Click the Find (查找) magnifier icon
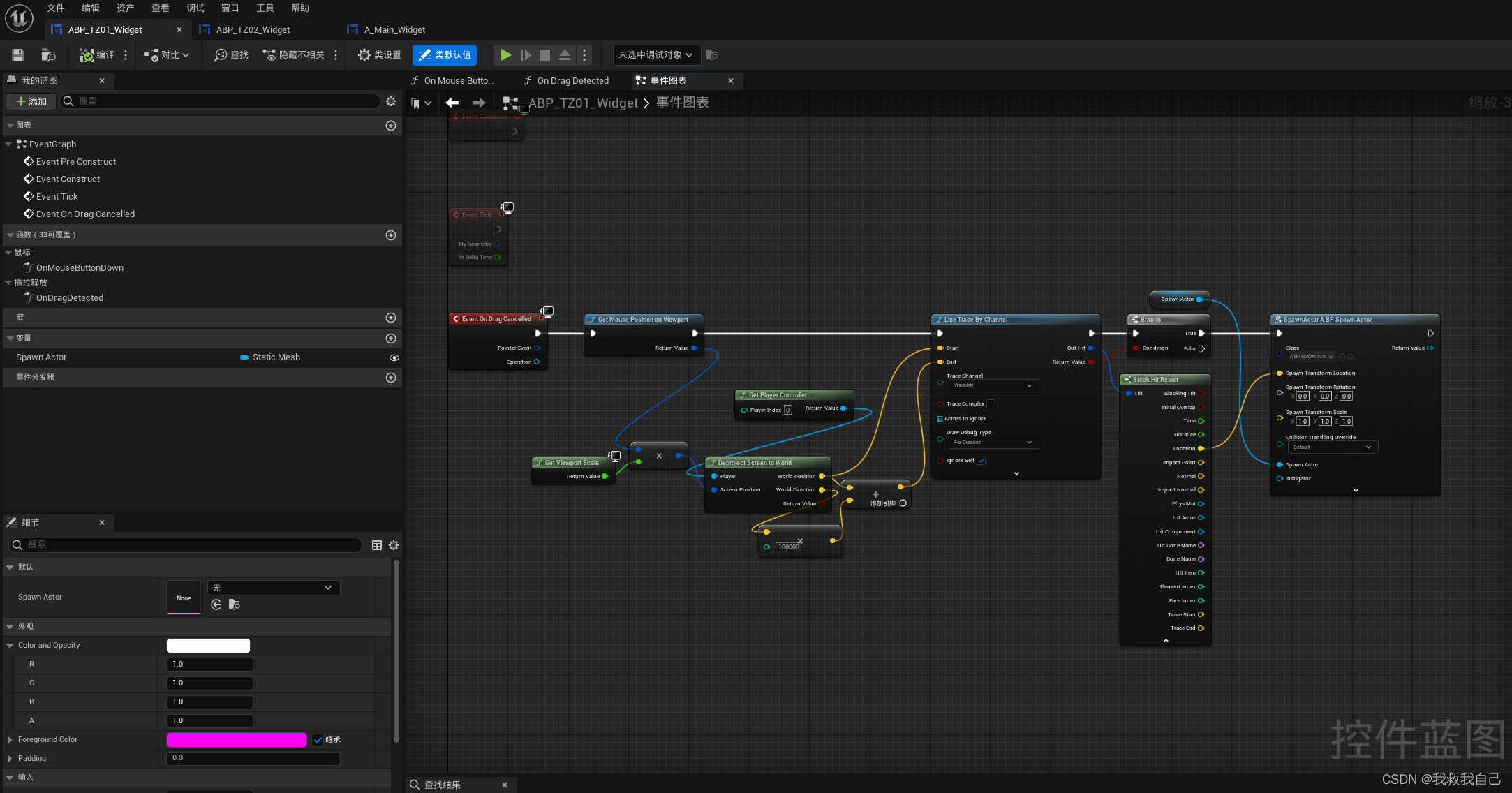1512x793 pixels. pos(221,54)
